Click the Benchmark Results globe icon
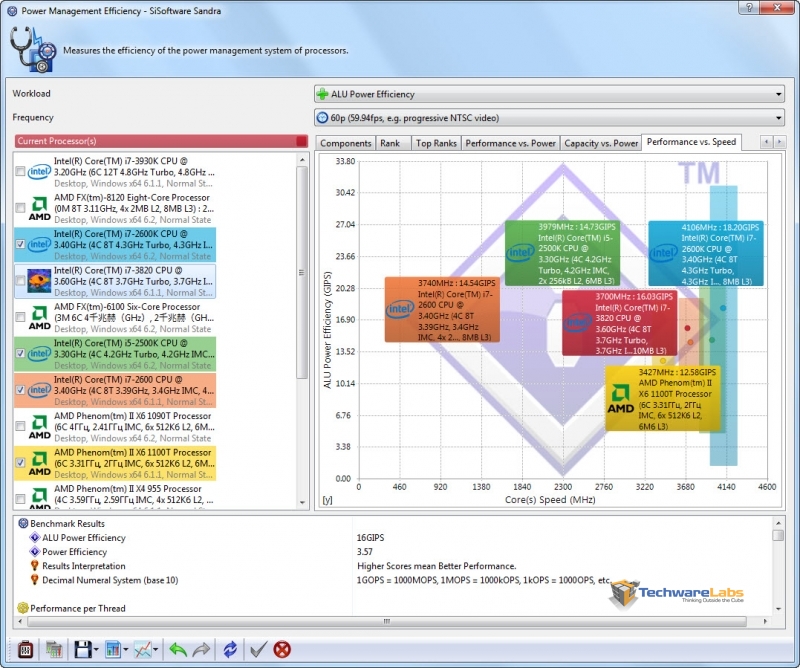 [x=23, y=523]
